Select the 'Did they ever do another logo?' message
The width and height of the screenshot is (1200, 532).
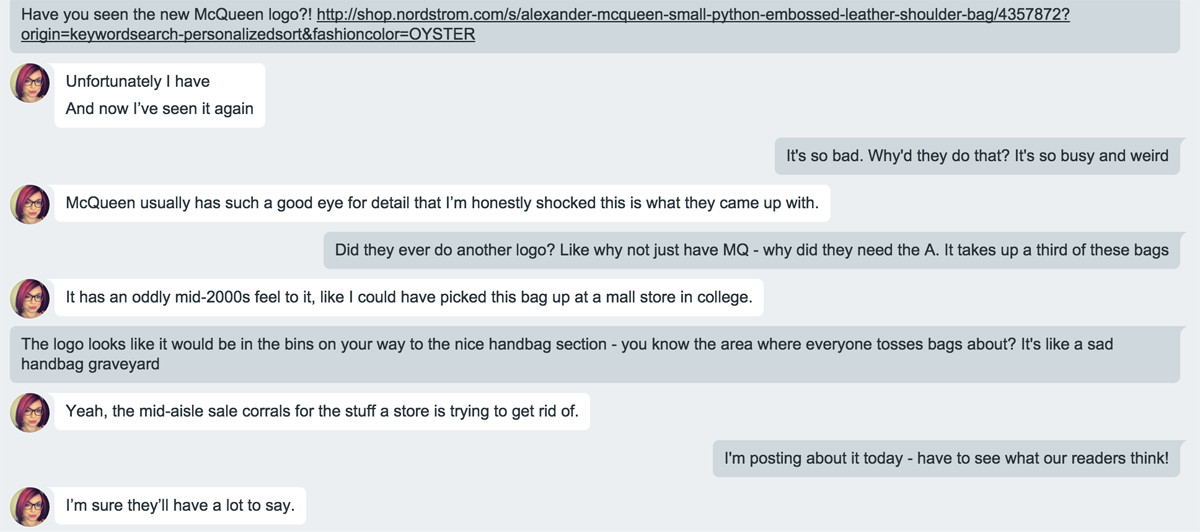(752, 250)
